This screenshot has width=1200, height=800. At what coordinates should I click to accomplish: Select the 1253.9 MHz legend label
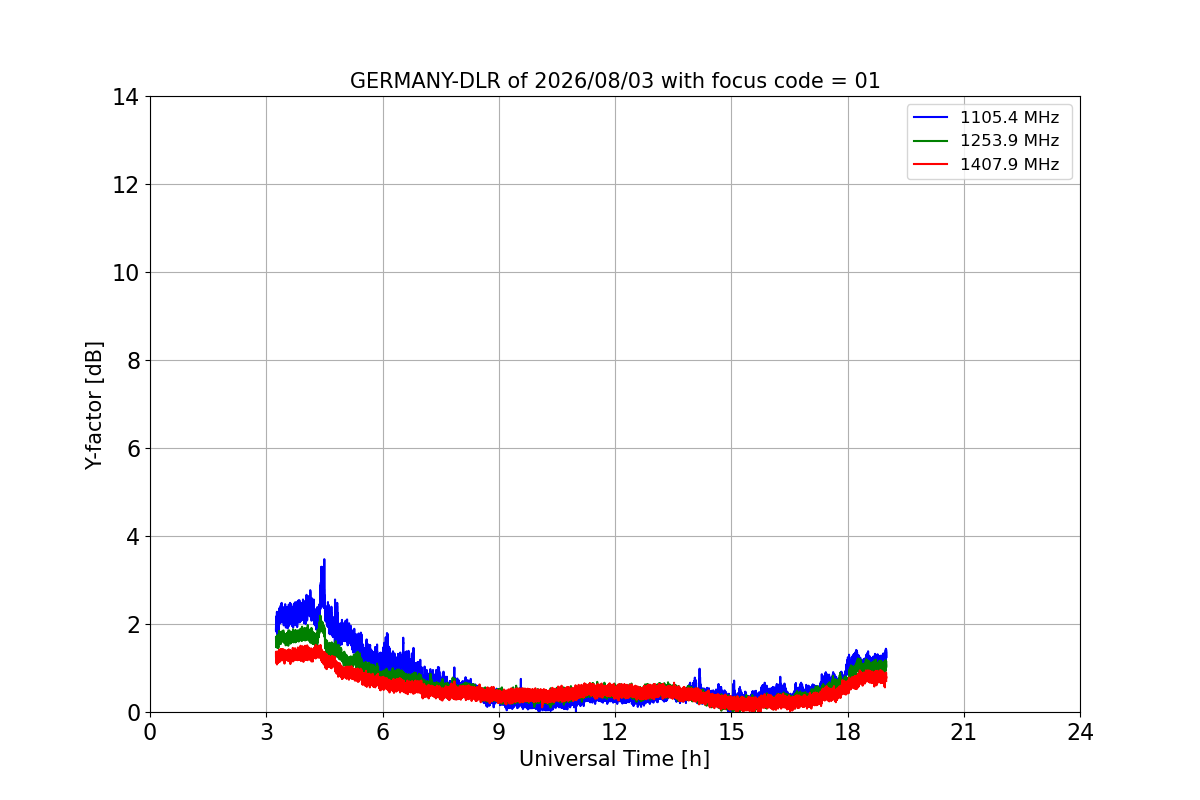click(x=1009, y=141)
